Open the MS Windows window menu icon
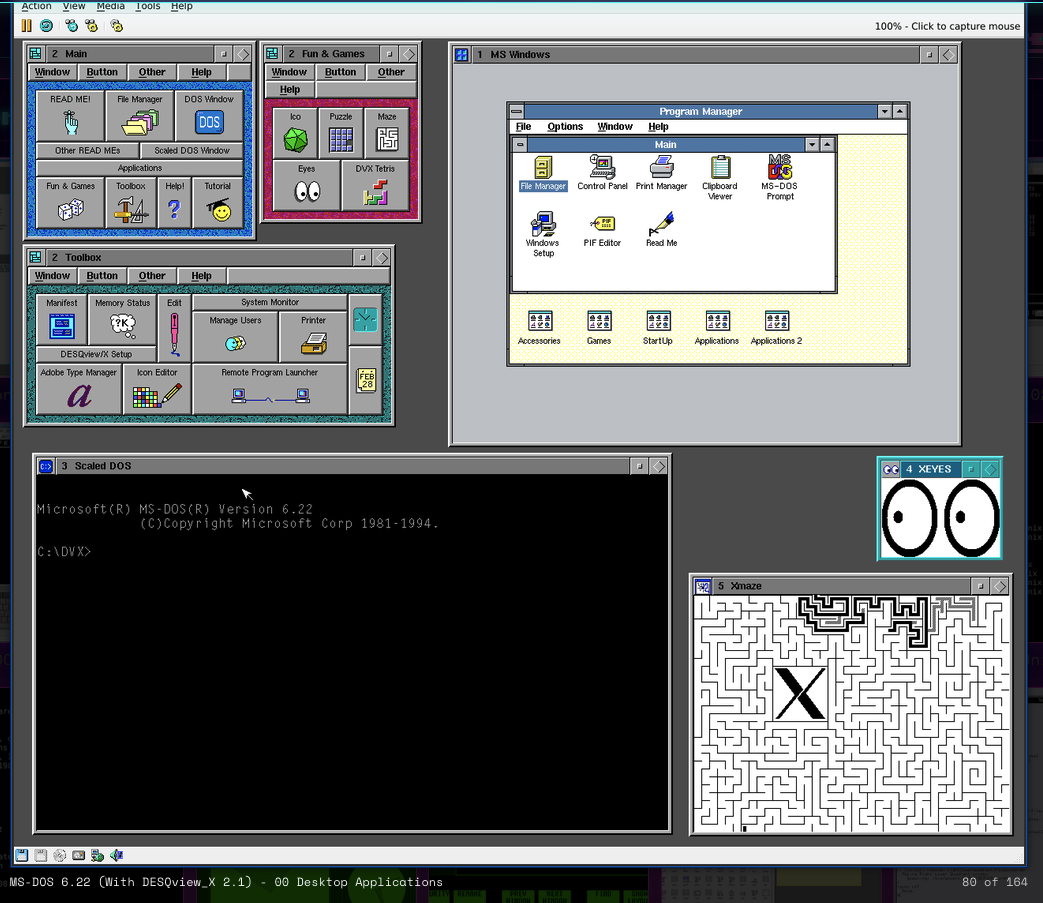1043x903 pixels. pyautogui.click(x=462, y=55)
